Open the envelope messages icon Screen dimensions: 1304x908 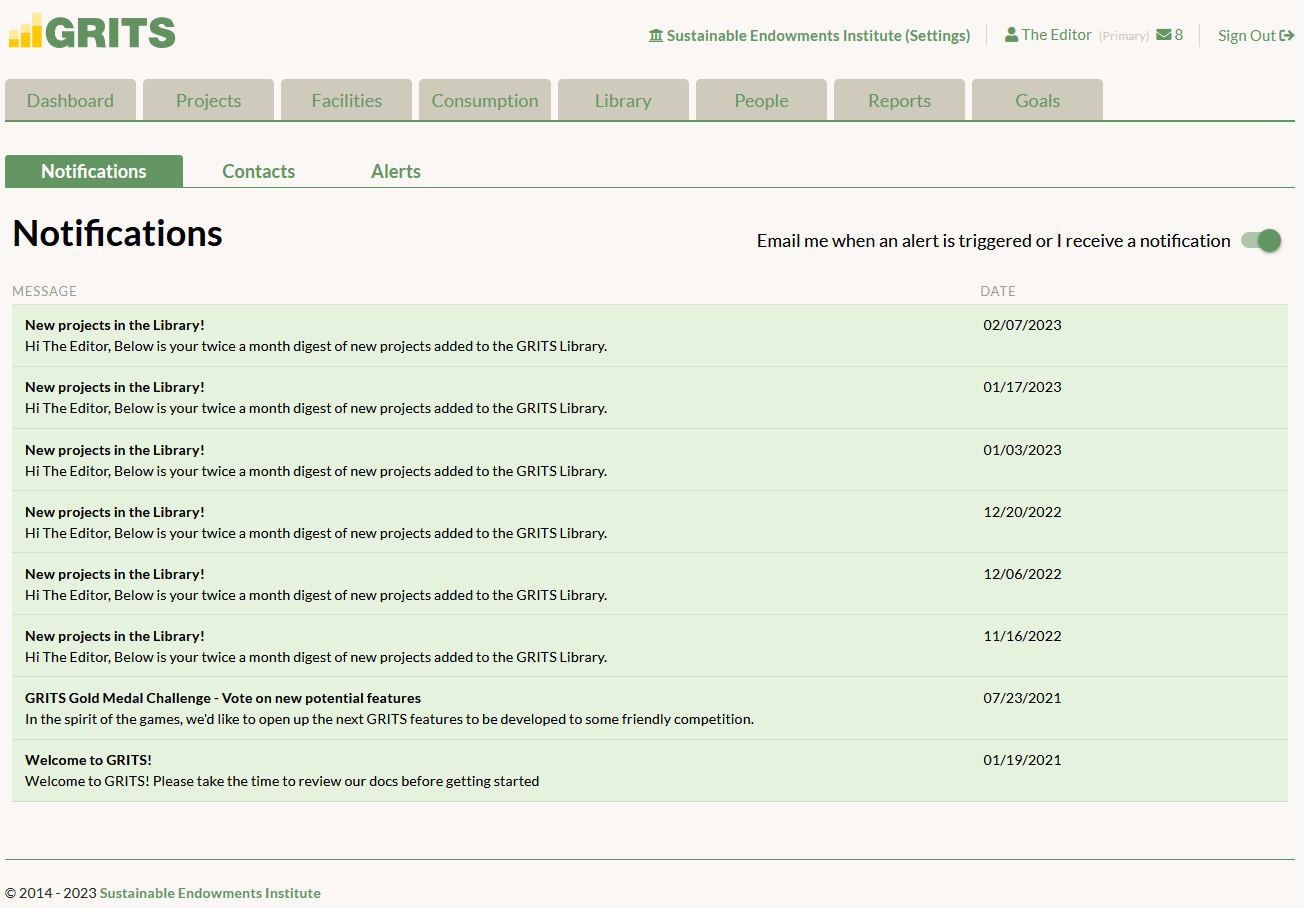point(1164,35)
